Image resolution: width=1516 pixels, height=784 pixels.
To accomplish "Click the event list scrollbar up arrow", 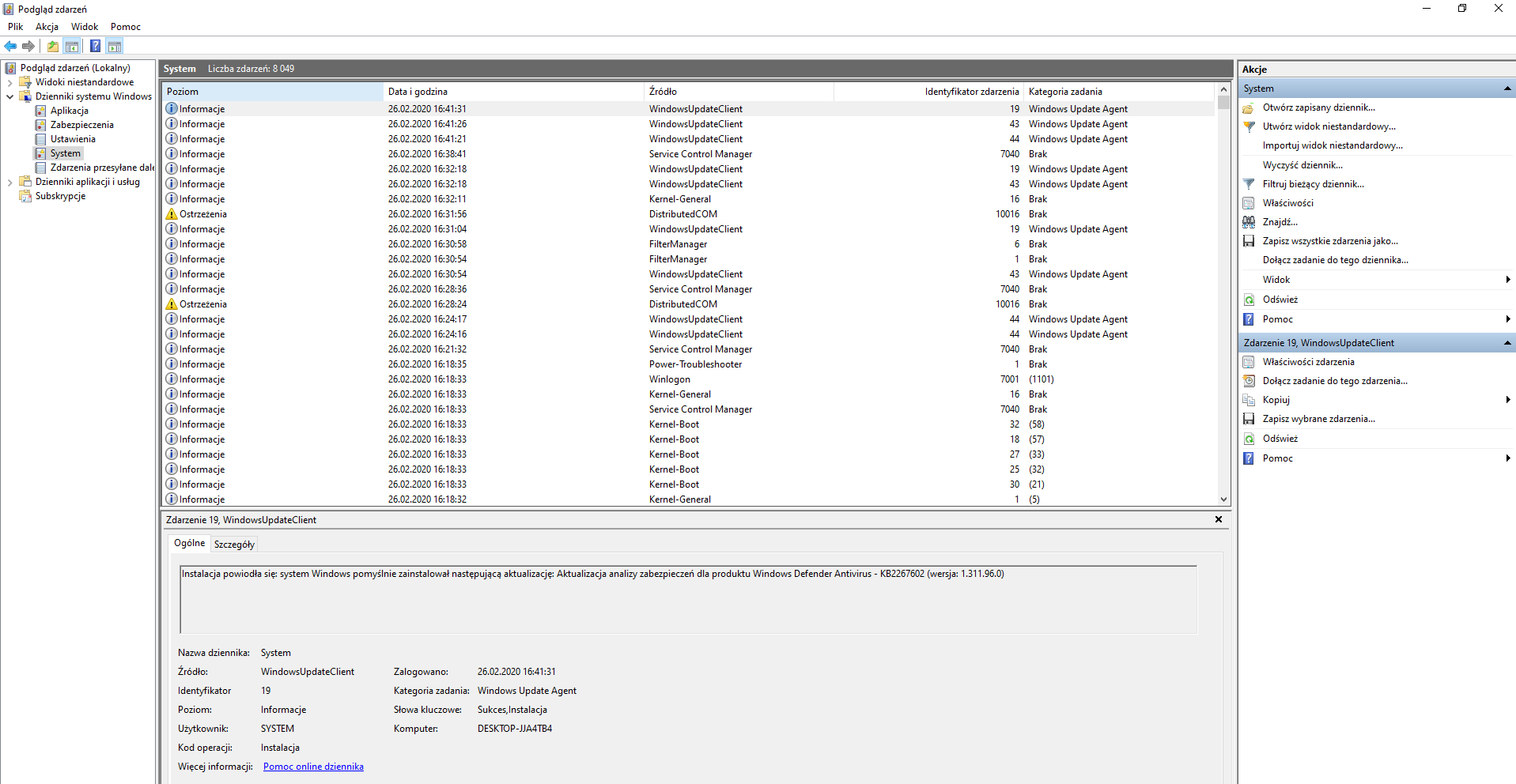I will tap(1223, 89).
